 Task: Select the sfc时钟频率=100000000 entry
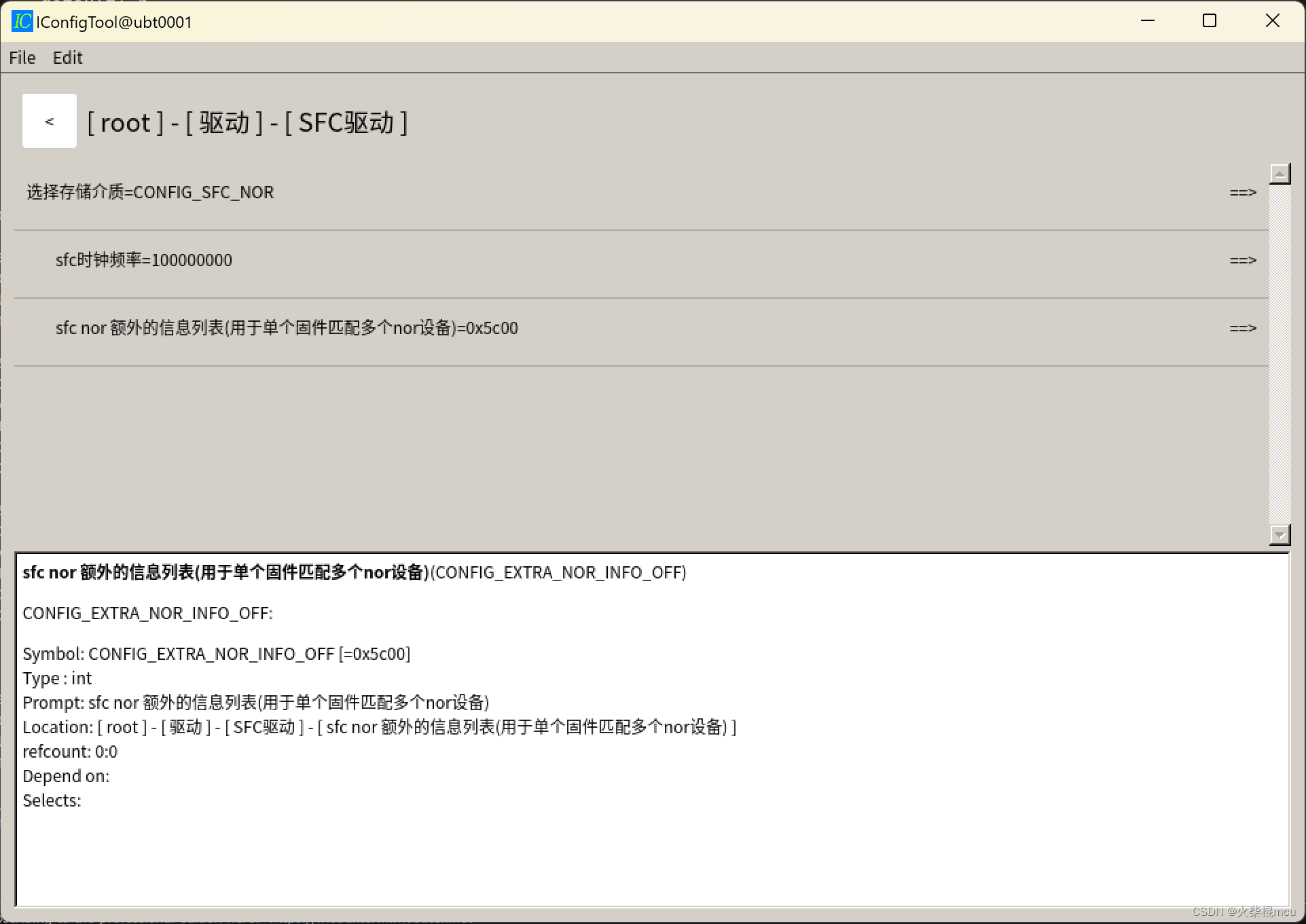(x=144, y=261)
